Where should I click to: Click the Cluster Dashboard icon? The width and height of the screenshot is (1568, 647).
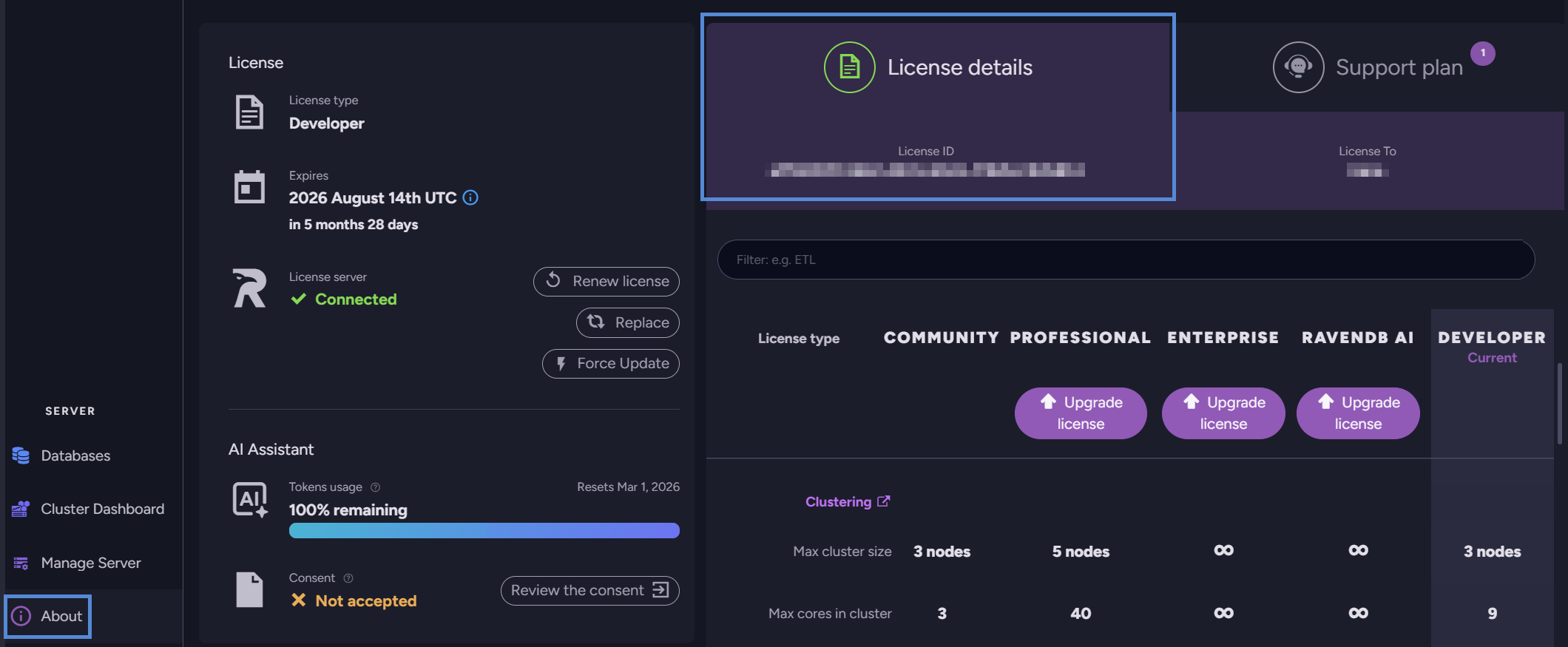coord(21,509)
